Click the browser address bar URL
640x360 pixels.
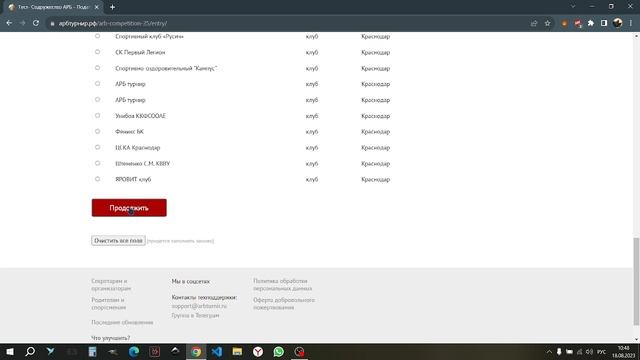(x=113, y=23)
